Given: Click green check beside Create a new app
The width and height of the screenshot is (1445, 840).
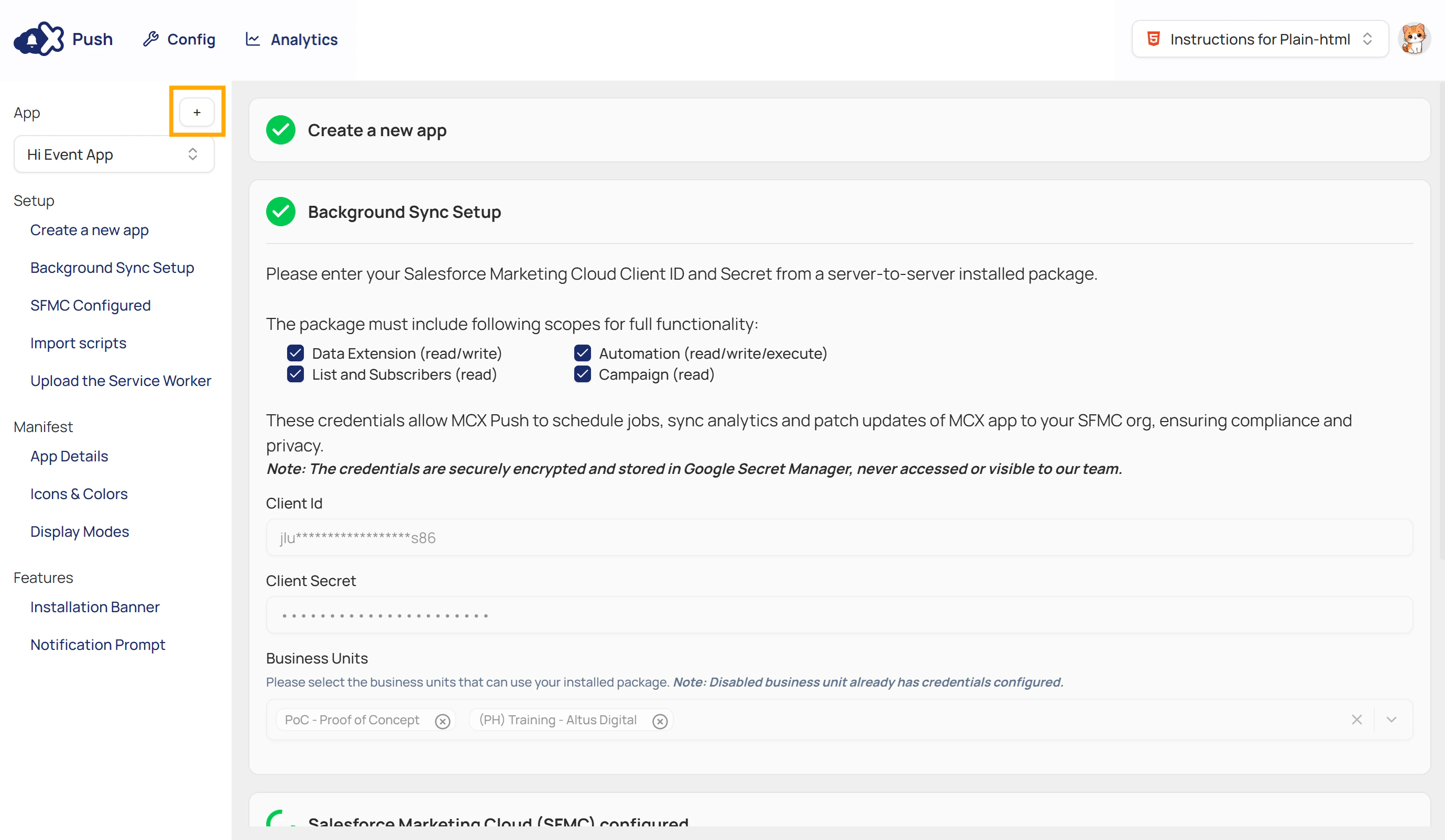Looking at the screenshot, I should click(280, 130).
